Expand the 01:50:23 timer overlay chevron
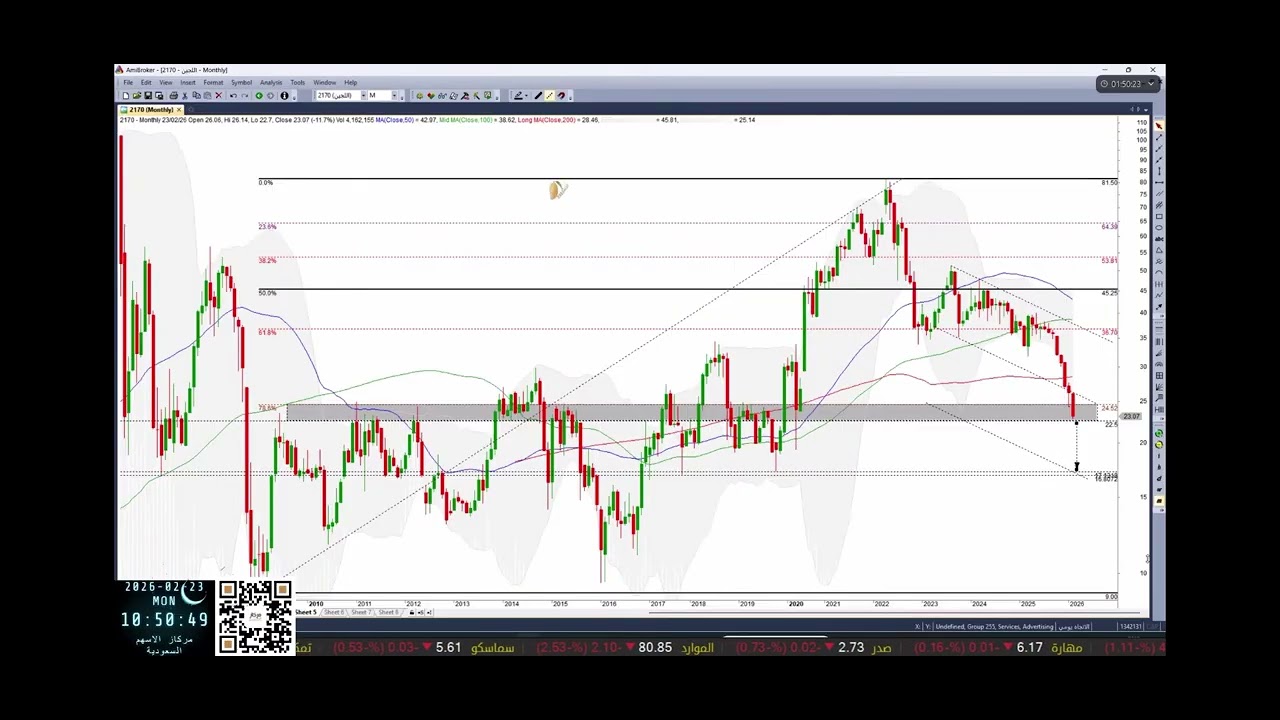 pos(1152,84)
